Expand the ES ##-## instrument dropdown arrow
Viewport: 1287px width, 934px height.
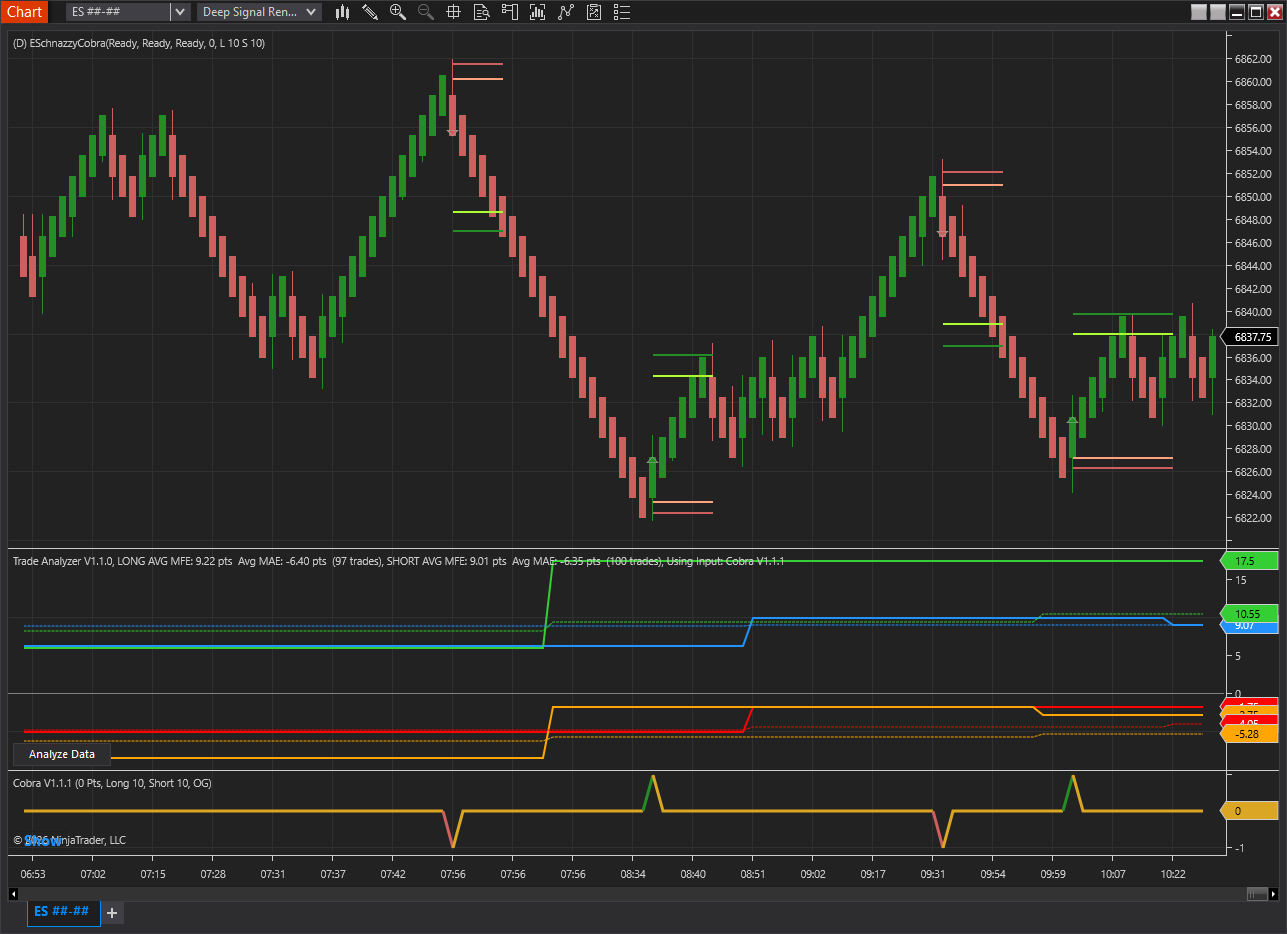(179, 12)
